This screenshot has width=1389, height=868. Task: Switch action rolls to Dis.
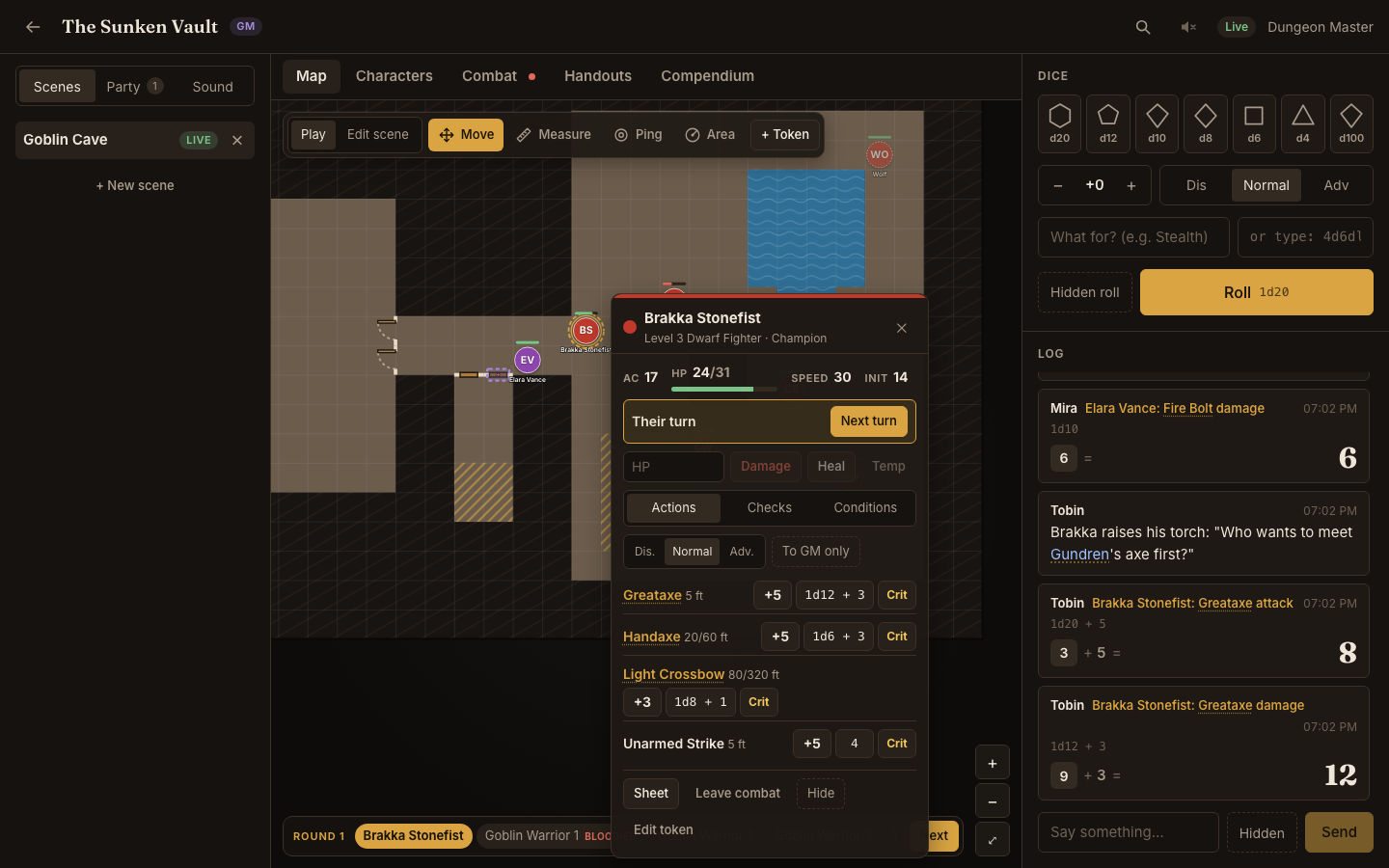click(x=644, y=552)
